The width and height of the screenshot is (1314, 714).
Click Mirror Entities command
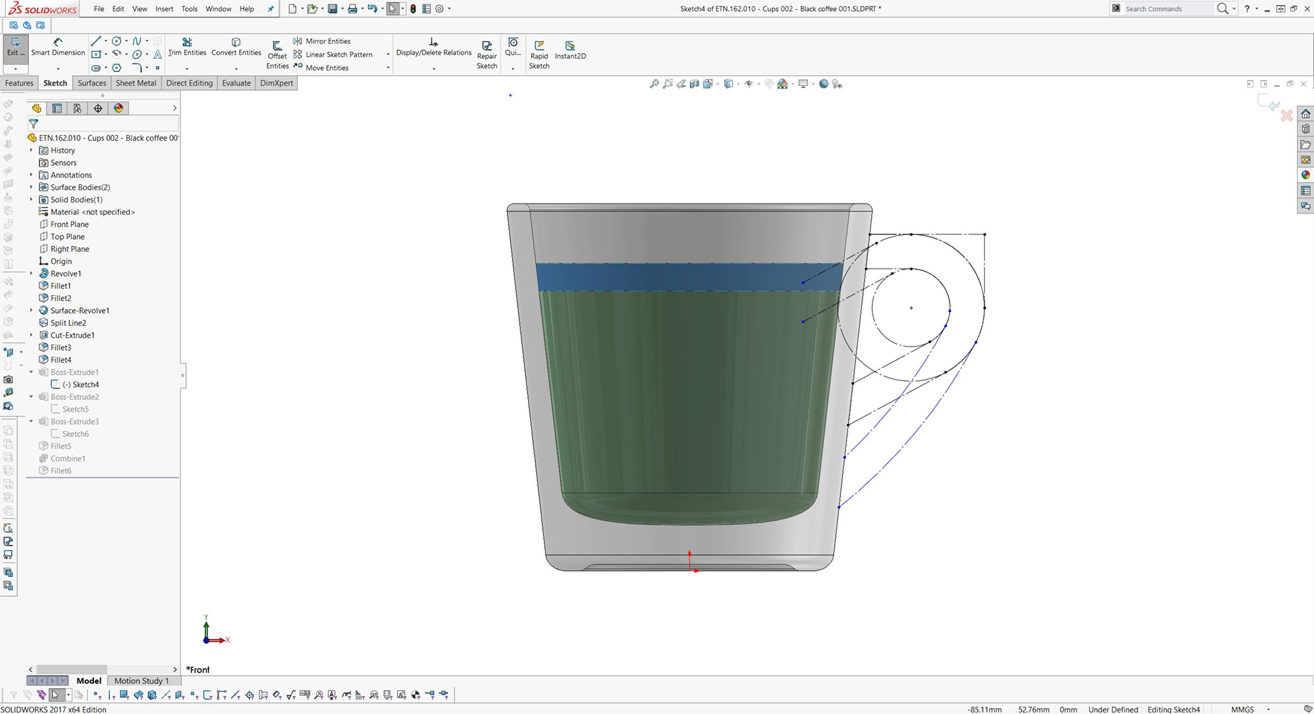tap(321, 41)
